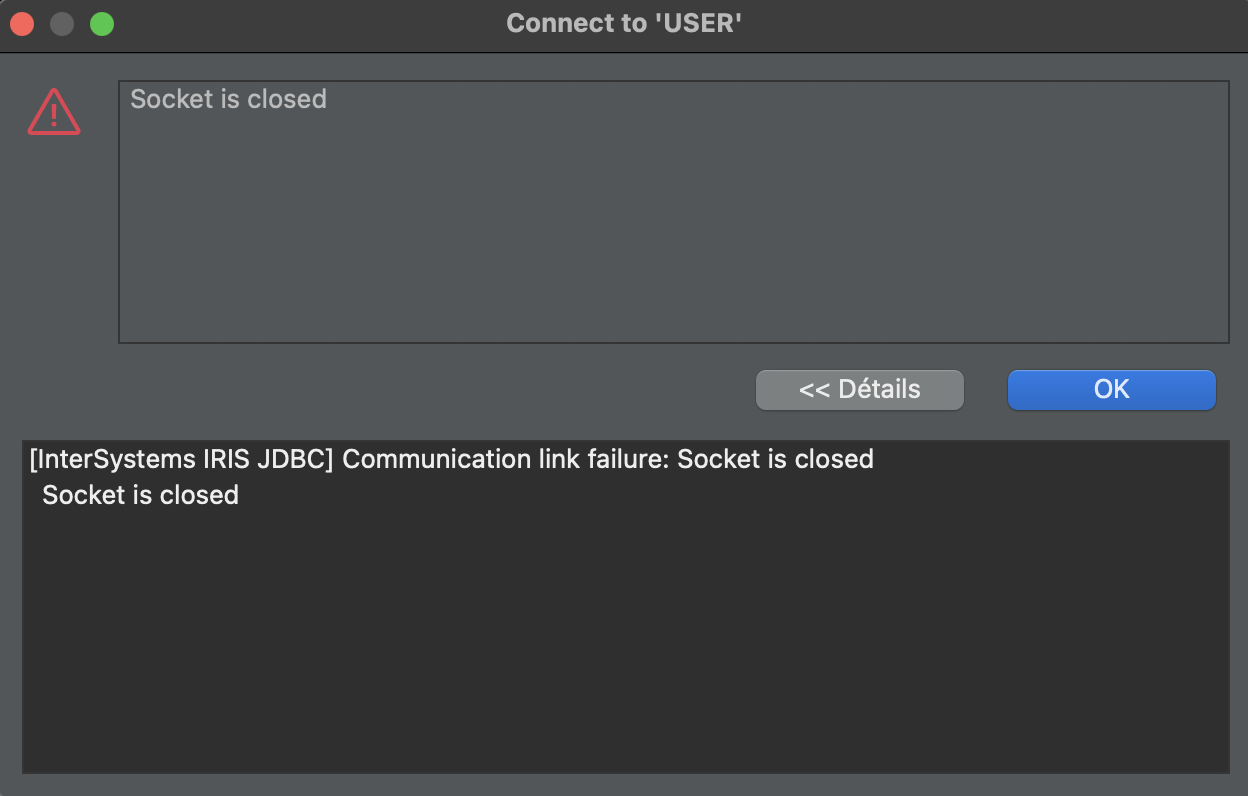Click 'USER' in the window title
The width and height of the screenshot is (1248, 796).
[699, 23]
